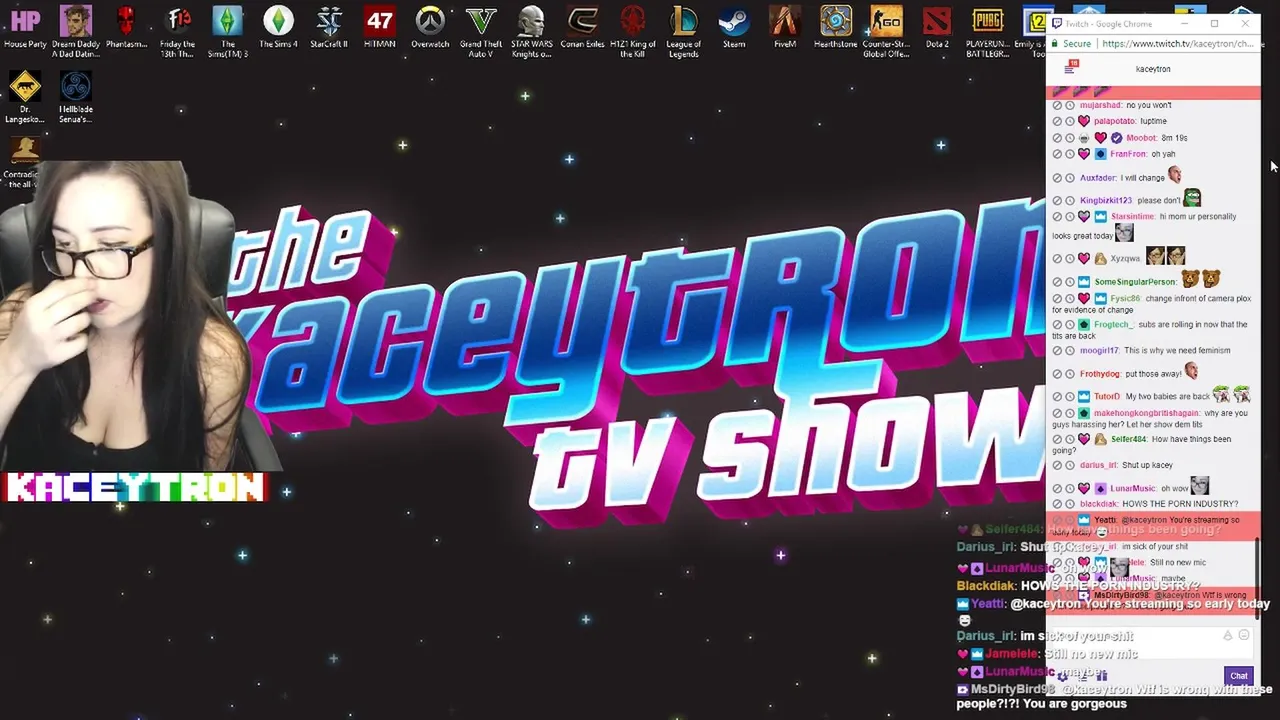This screenshot has width=1280, height=720.
Task: Click the ban icon beside Kingbizkit123
Action: click(1057, 200)
